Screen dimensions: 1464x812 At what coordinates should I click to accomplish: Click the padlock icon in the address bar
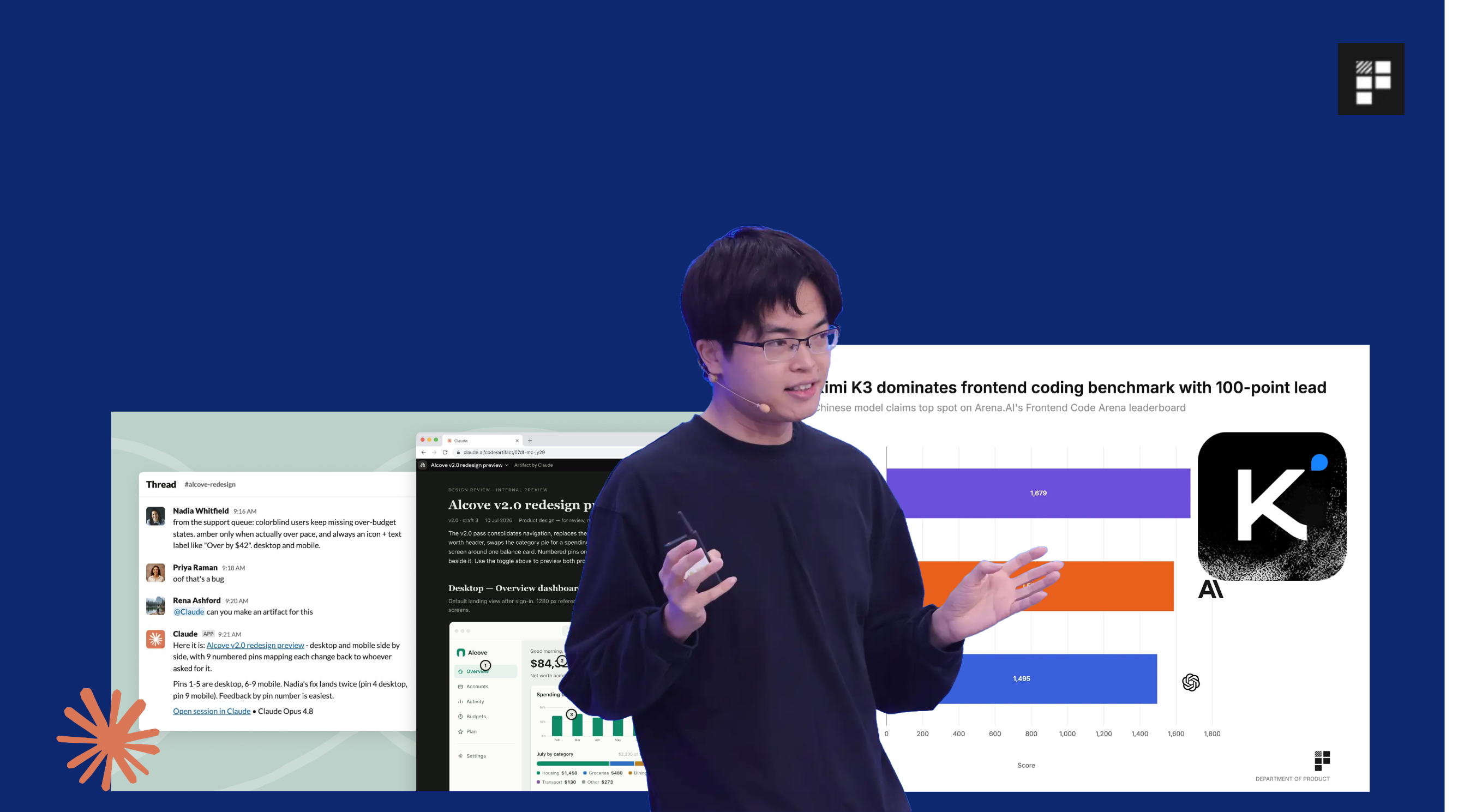[x=458, y=452]
